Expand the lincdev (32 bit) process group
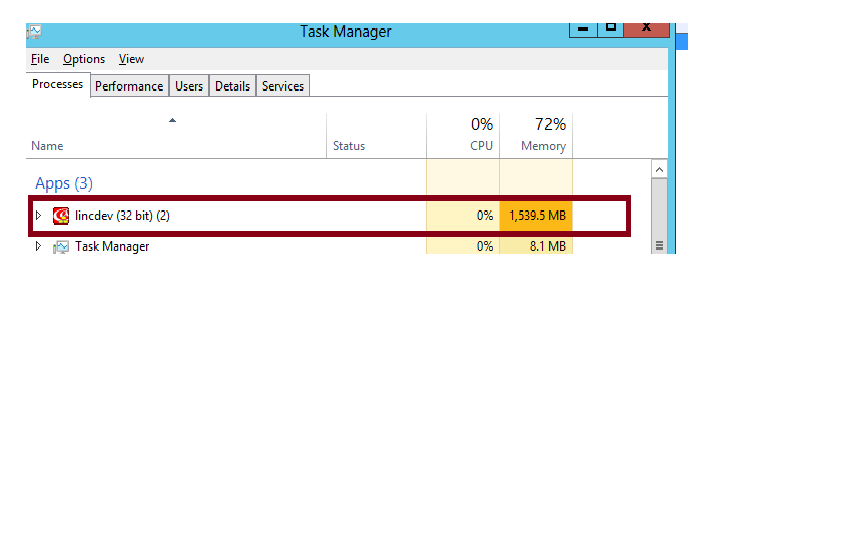 39,215
